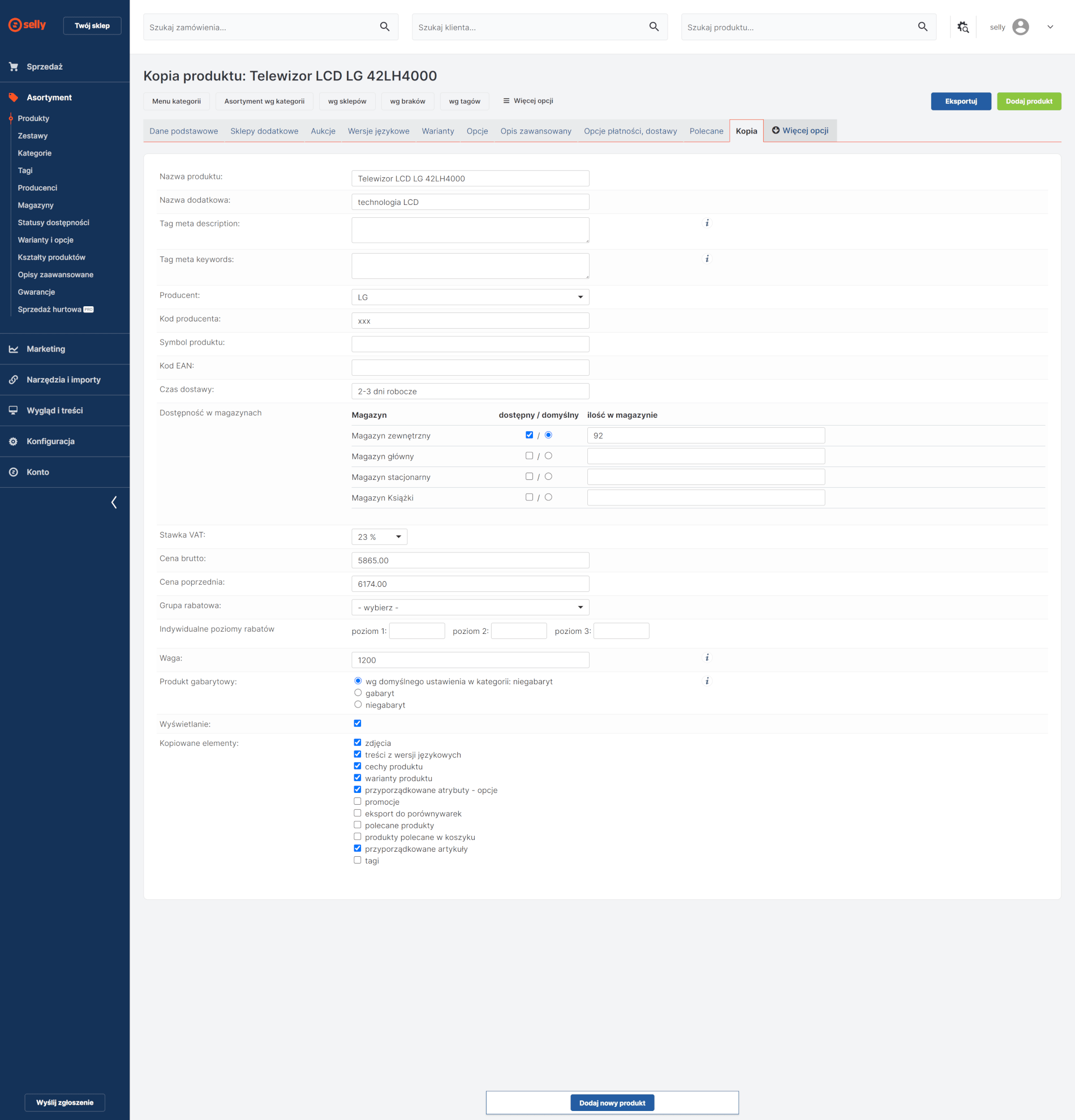The image size is (1075, 1120).
Task: Tick the Magazyn zewnętrzny available checkbox
Action: [x=530, y=435]
